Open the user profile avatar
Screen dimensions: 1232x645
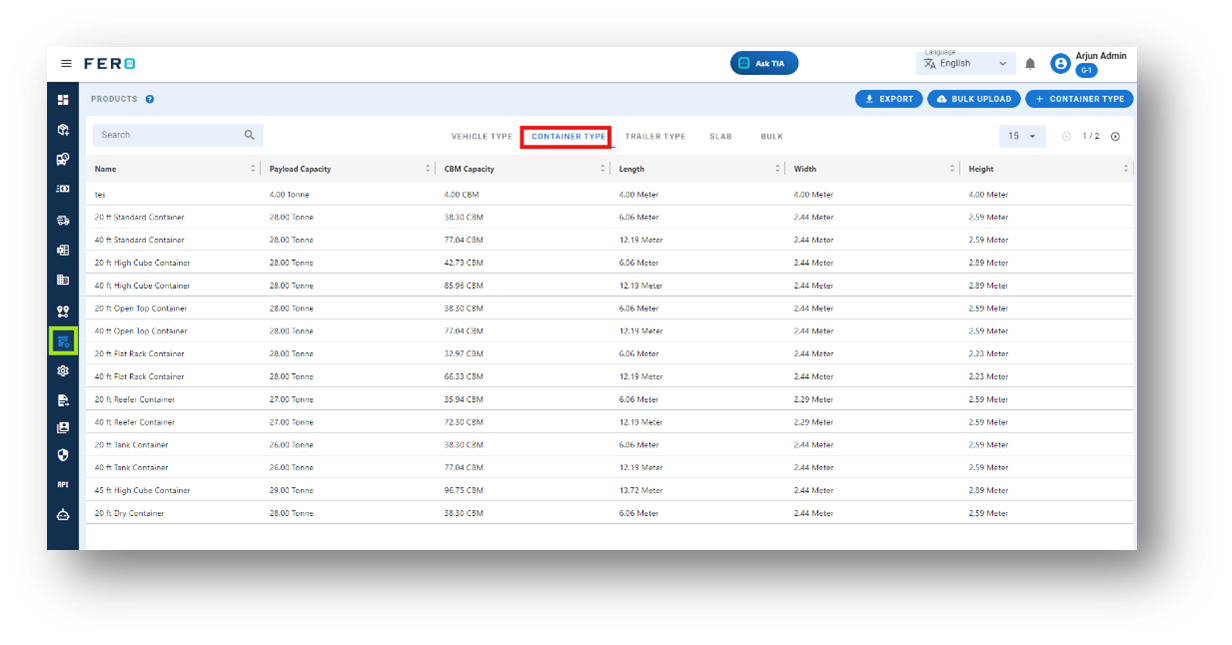click(1060, 64)
